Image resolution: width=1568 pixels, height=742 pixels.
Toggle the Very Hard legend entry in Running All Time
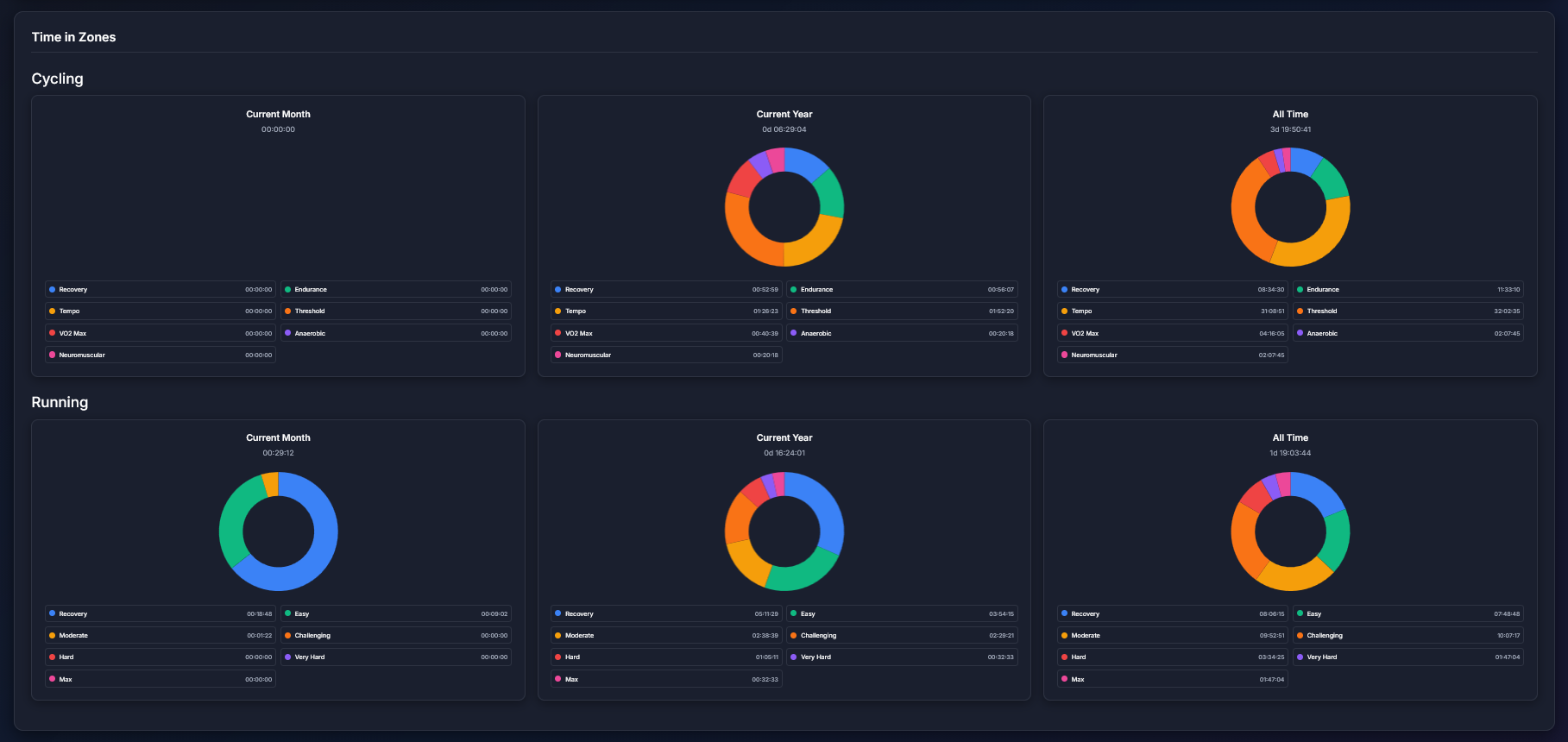click(1321, 657)
